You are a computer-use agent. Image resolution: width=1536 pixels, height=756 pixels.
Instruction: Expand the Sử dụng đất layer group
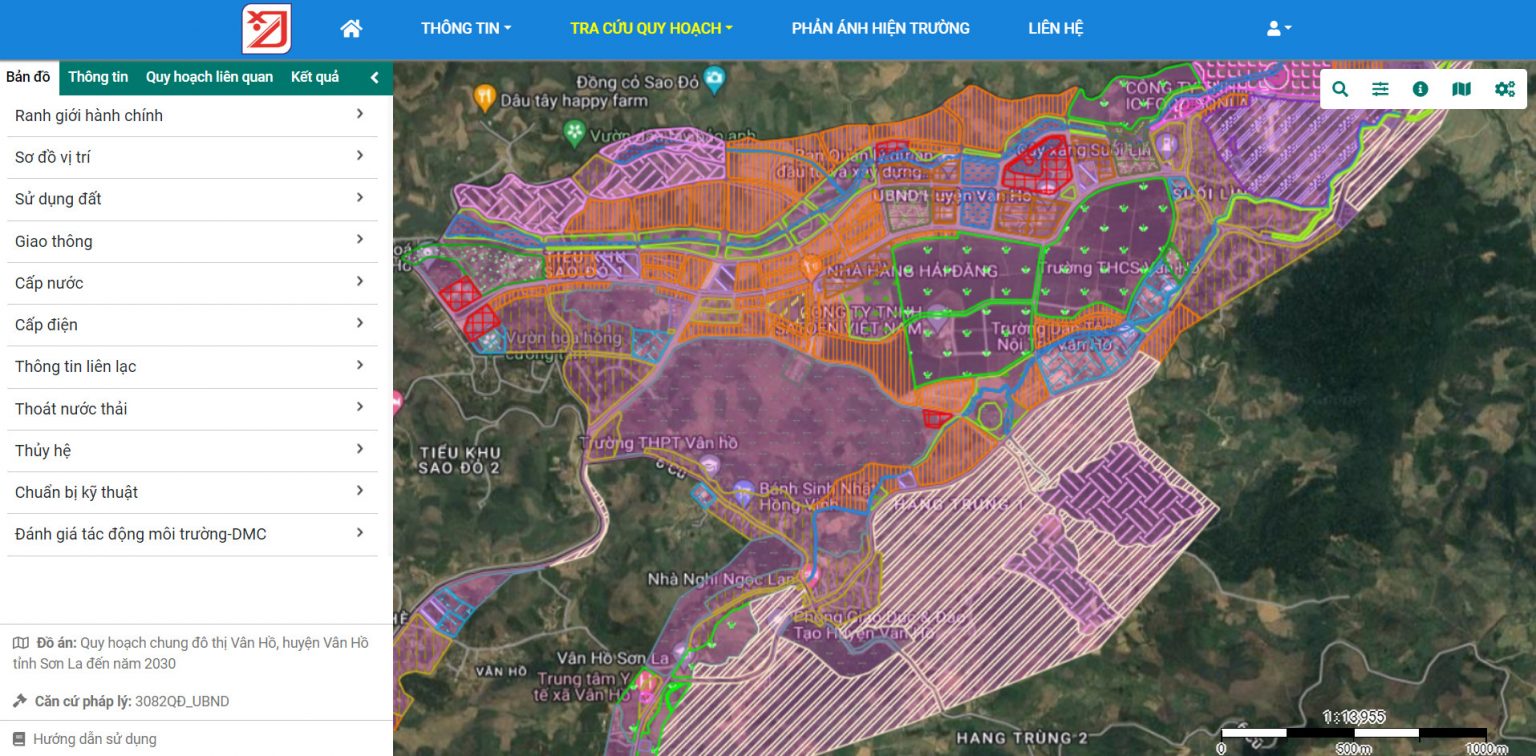pos(190,199)
